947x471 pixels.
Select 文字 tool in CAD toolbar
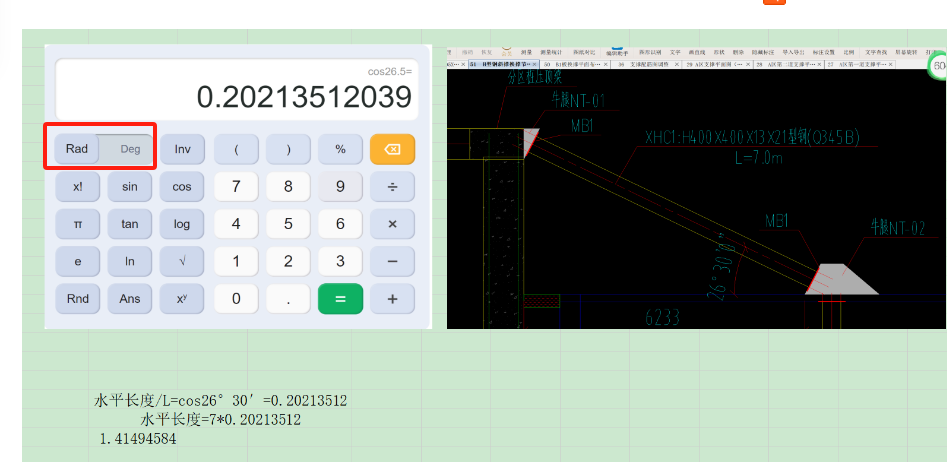click(675, 53)
